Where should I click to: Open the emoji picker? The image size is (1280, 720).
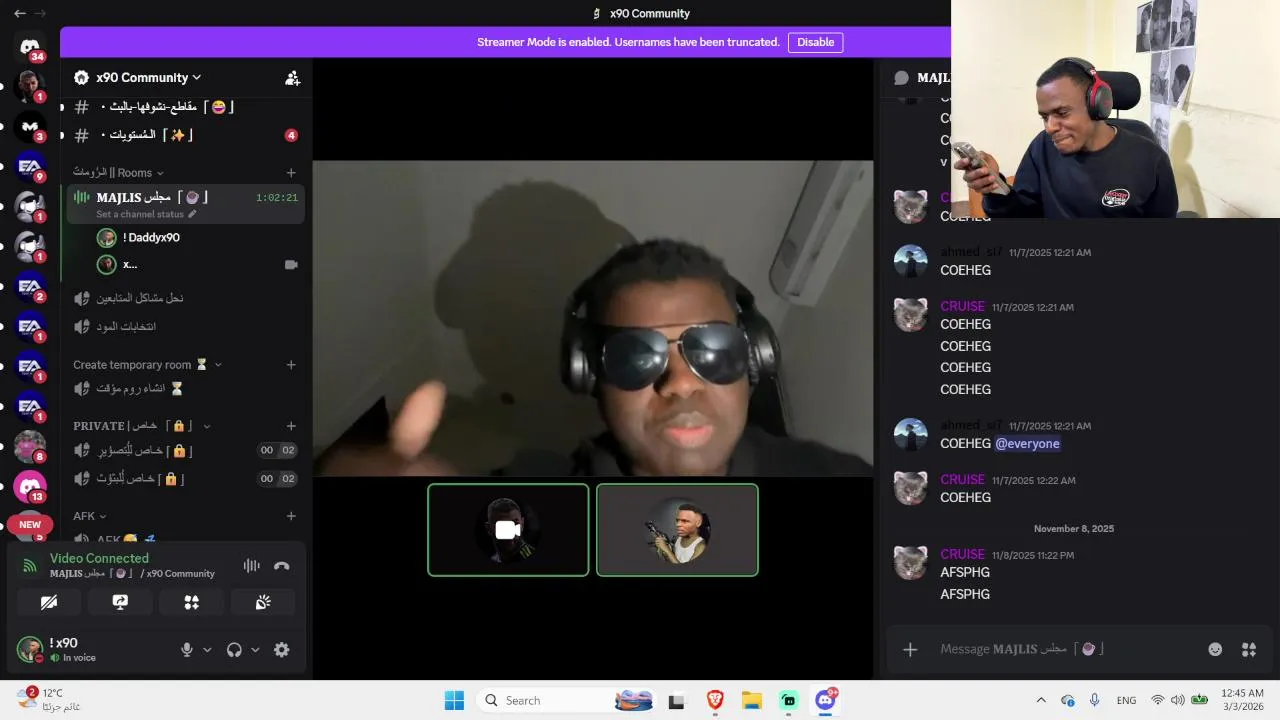coord(1215,649)
